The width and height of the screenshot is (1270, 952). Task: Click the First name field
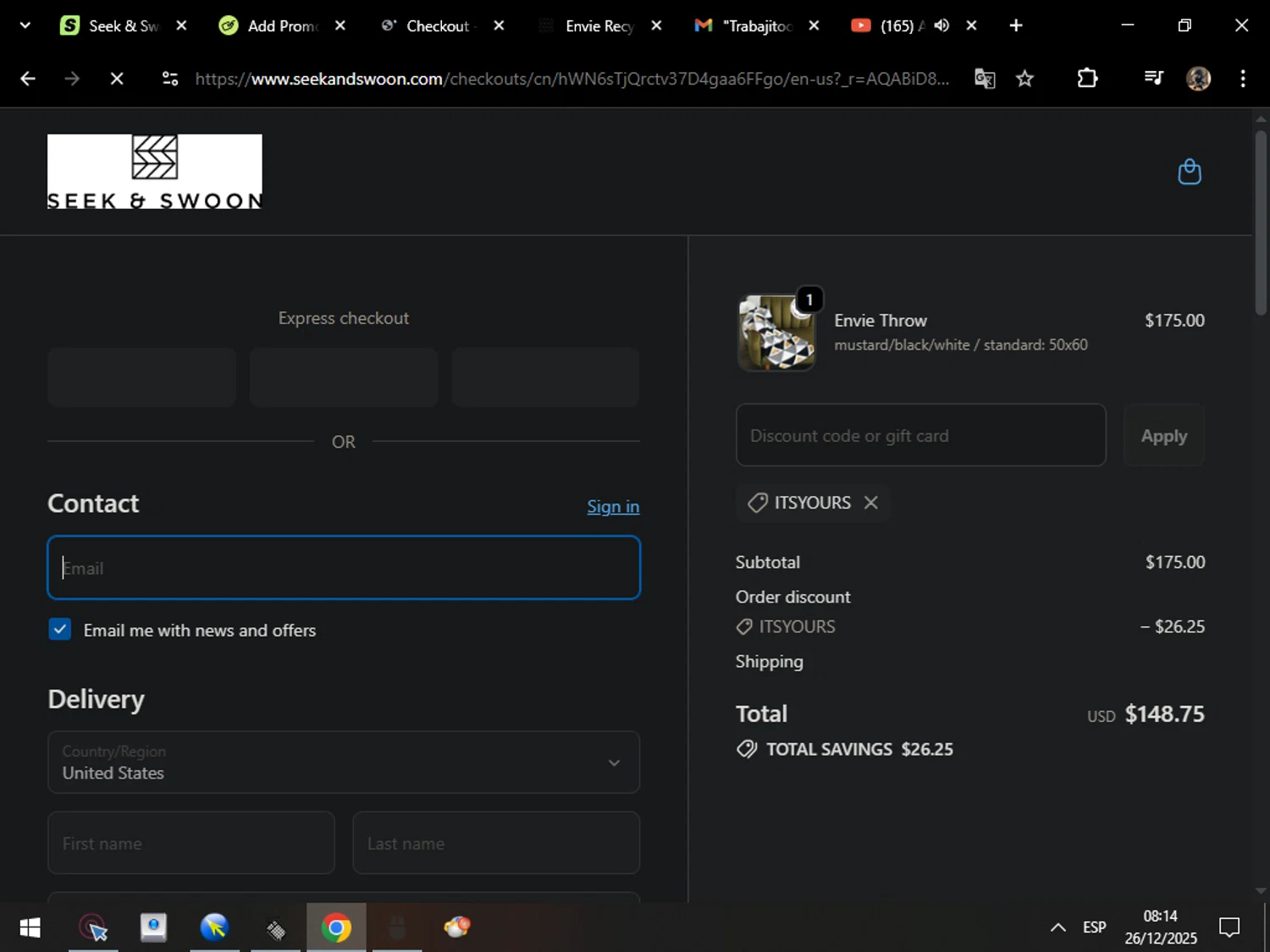point(191,843)
